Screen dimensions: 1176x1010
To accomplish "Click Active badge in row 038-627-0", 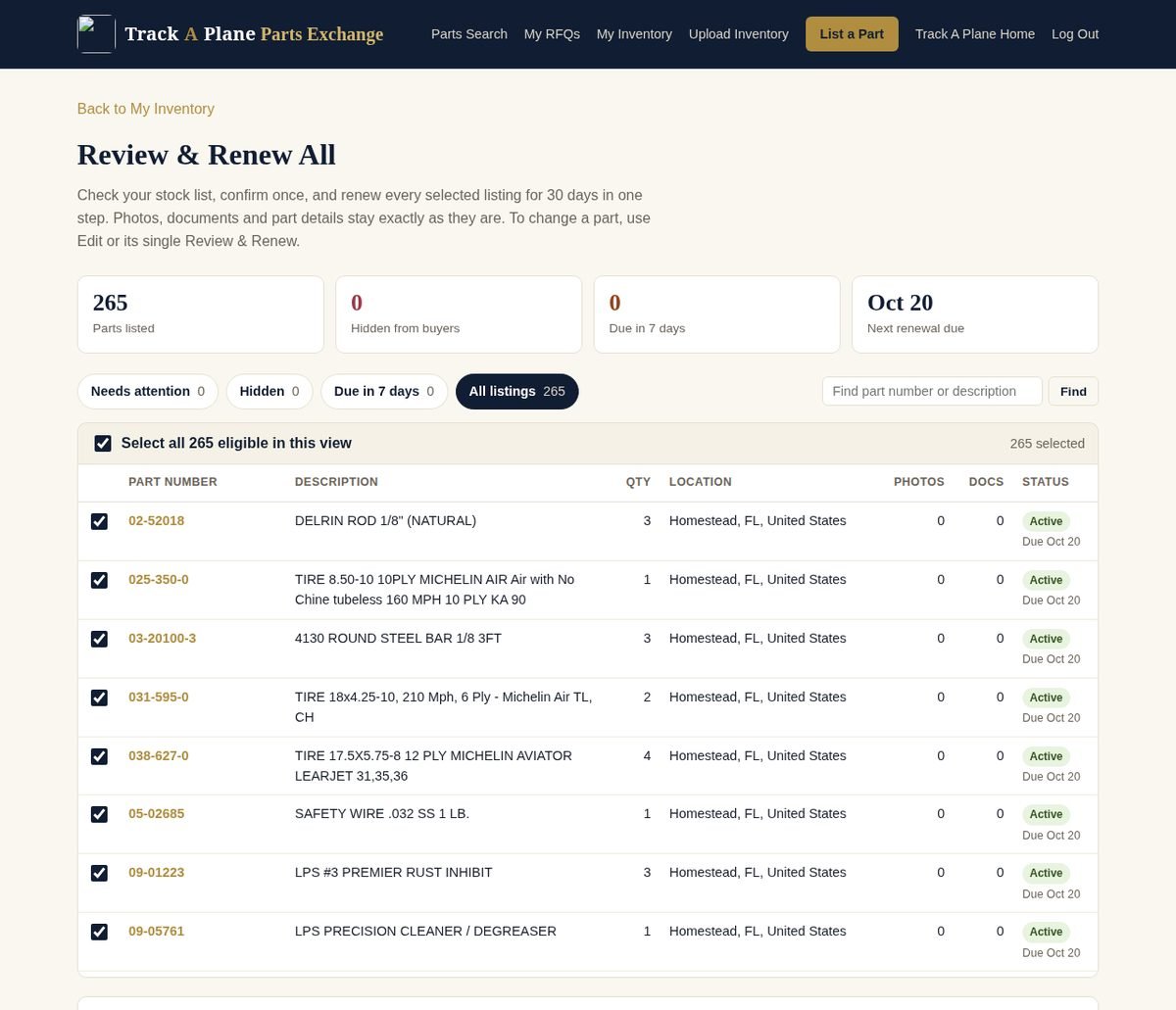I will pos(1046,756).
